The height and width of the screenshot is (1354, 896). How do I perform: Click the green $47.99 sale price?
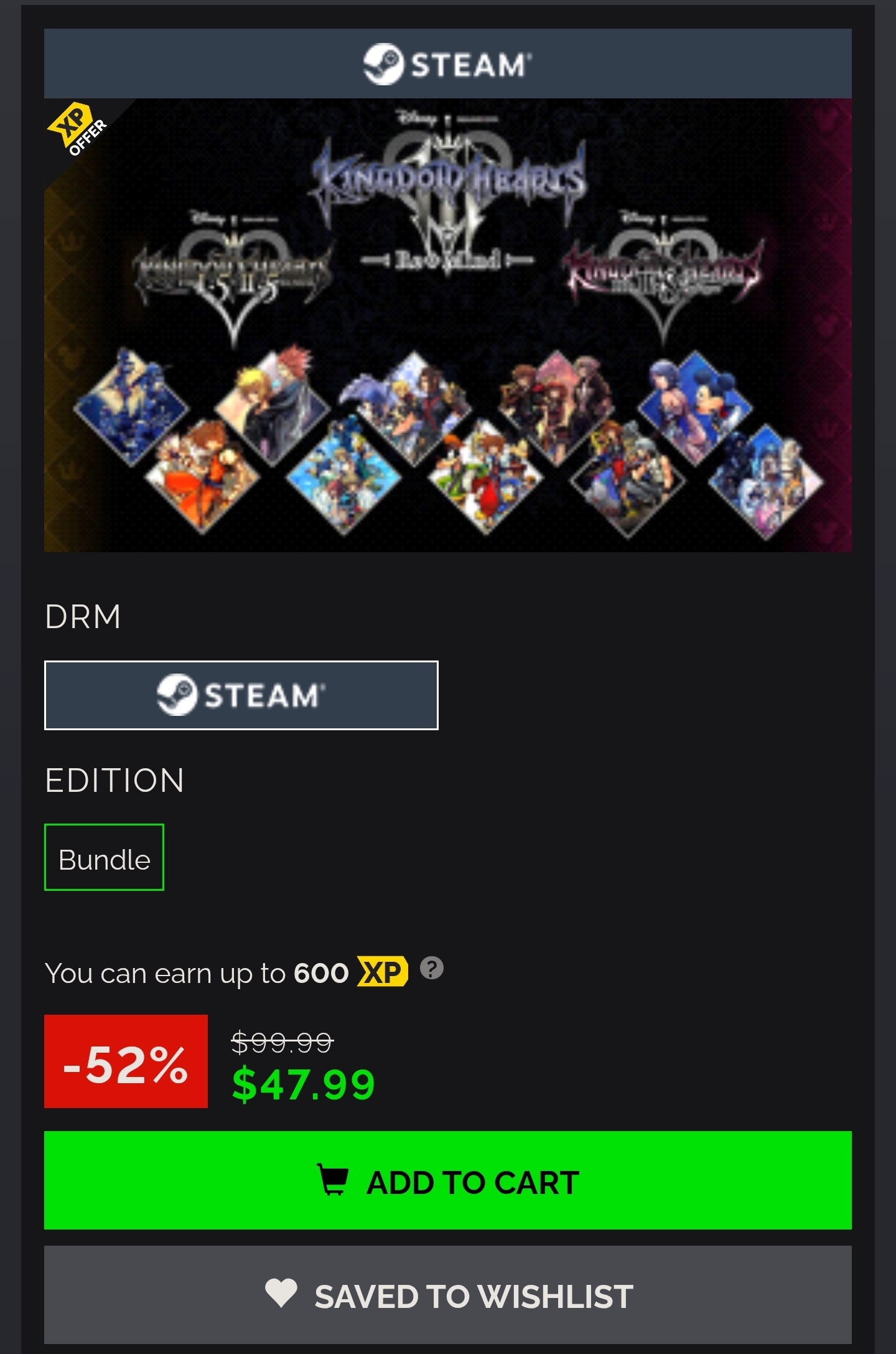tap(303, 1084)
